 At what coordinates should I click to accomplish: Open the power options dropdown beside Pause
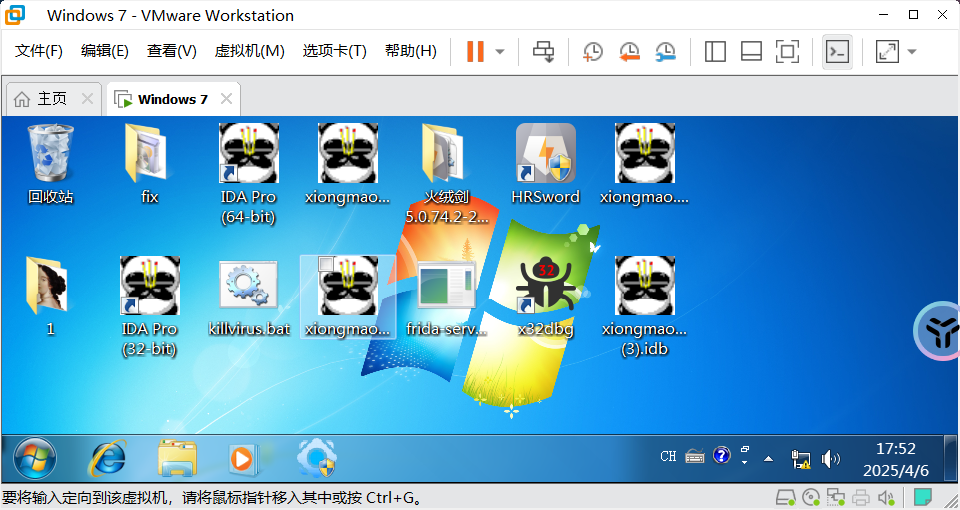500,51
